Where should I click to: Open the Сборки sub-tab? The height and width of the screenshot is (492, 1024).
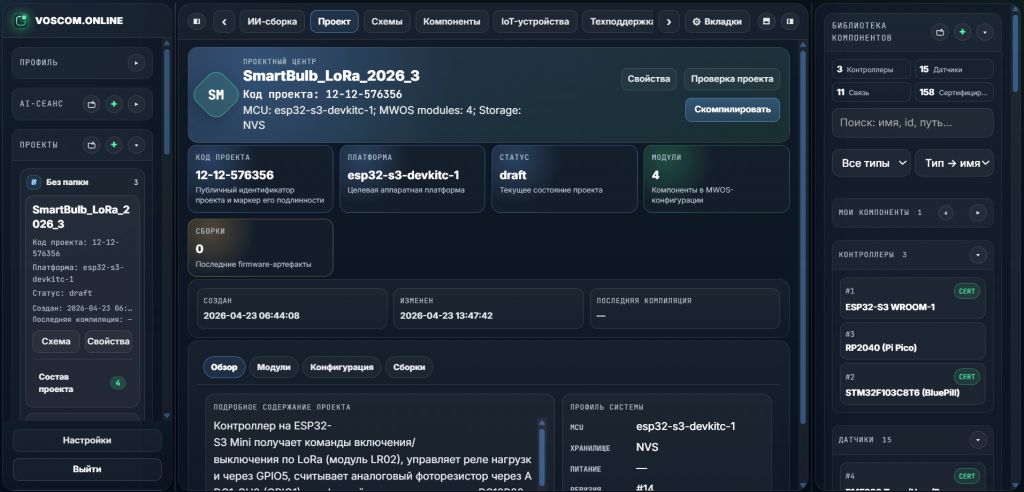point(409,367)
